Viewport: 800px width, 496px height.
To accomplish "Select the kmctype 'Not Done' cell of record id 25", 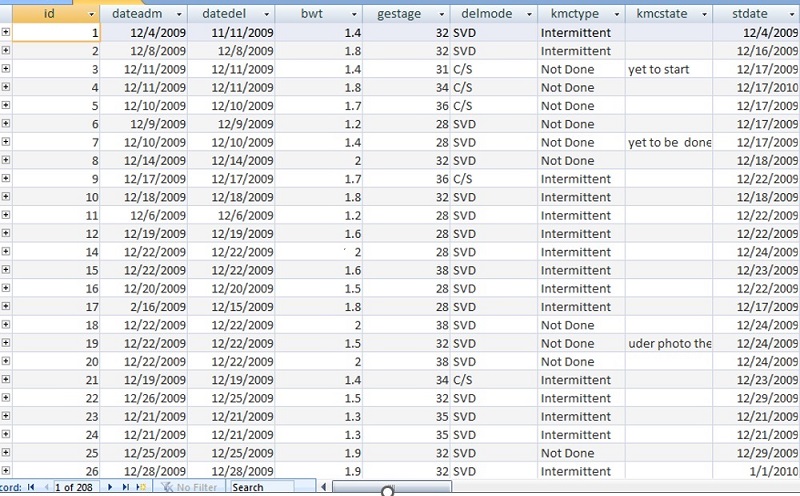I will click(581, 453).
